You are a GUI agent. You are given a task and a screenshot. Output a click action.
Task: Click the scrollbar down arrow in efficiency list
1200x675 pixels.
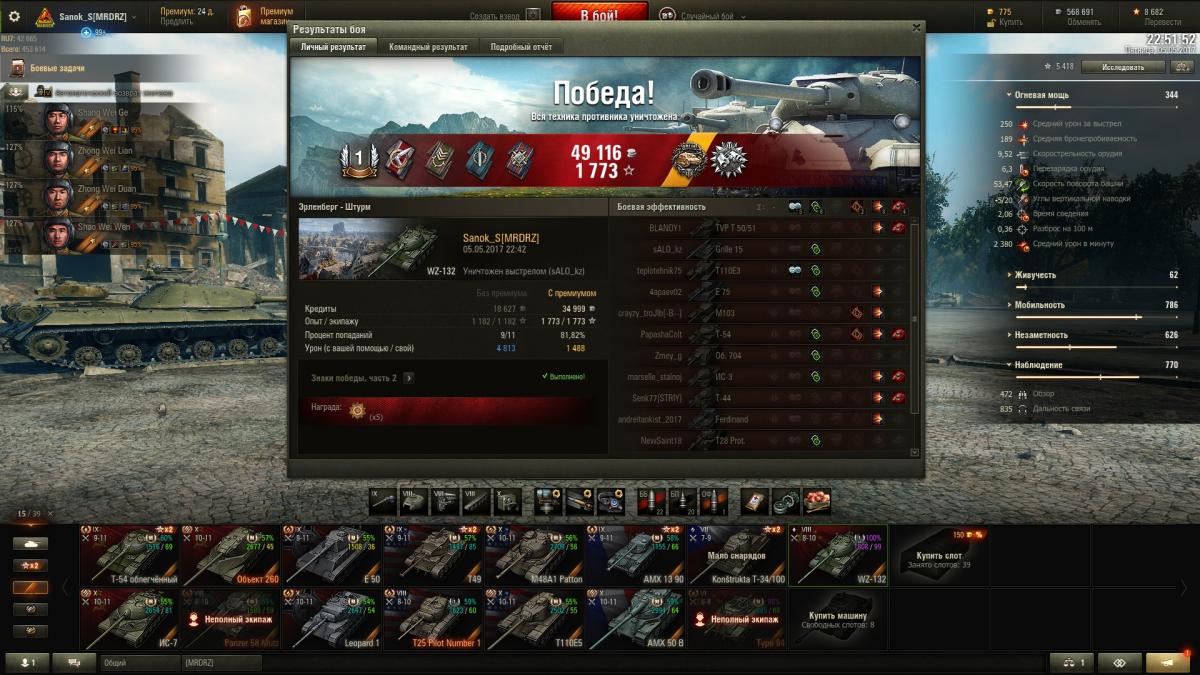click(x=915, y=452)
